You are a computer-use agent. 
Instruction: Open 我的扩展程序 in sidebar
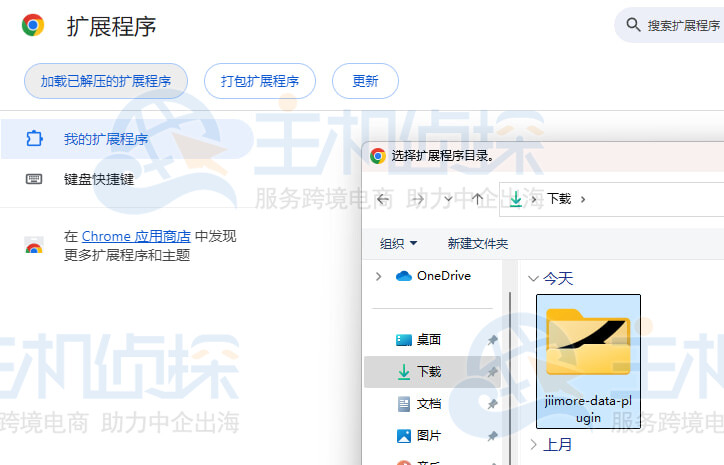point(105,139)
